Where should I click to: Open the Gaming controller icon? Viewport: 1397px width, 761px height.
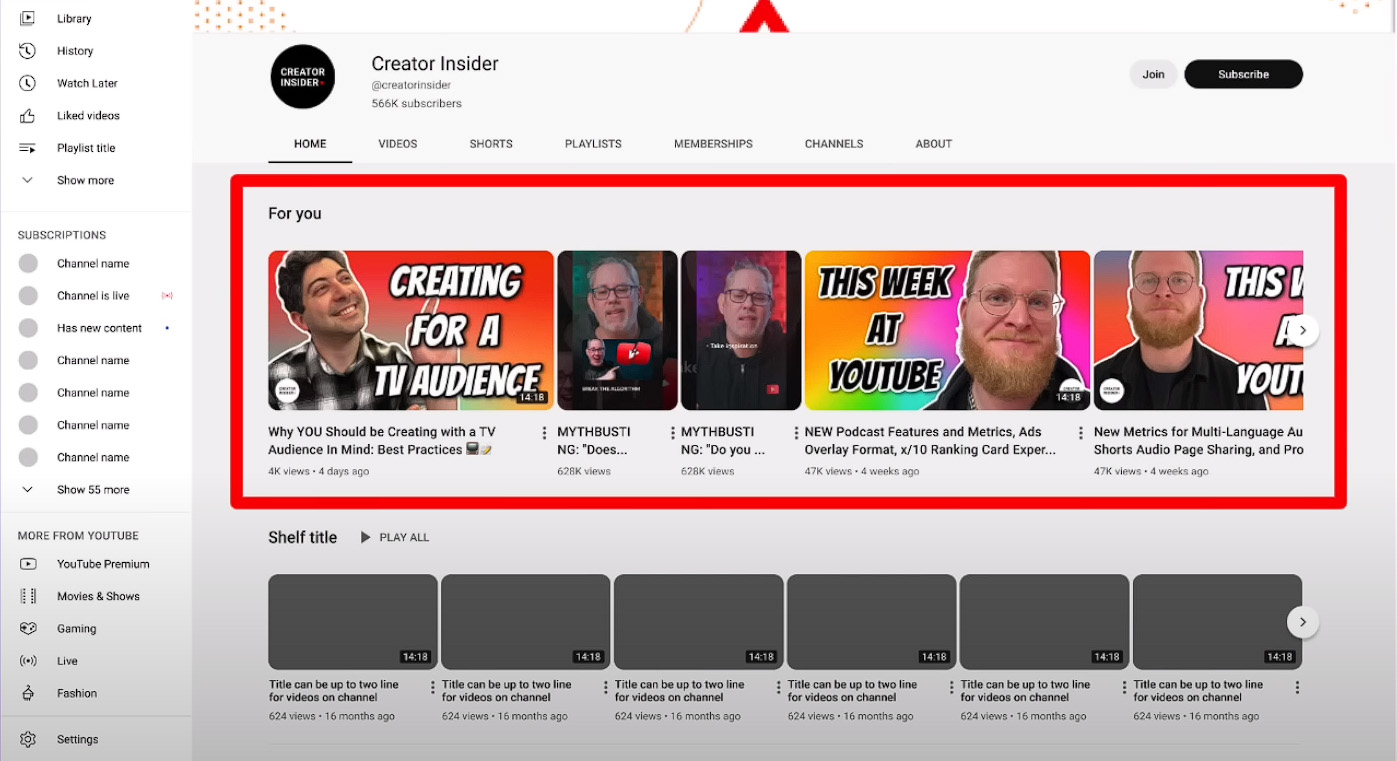pyautogui.click(x=28, y=629)
